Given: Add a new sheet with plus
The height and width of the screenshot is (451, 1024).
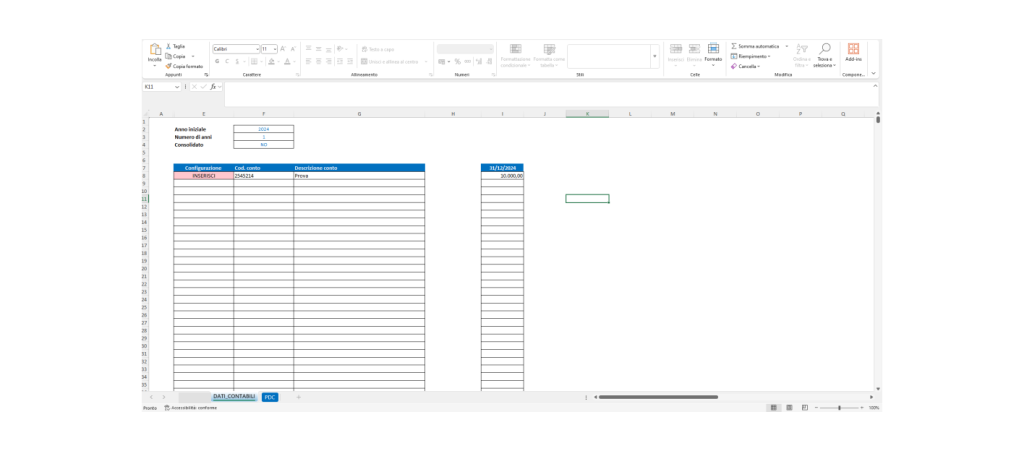Looking at the screenshot, I should pyautogui.click(x=298, y=397).
